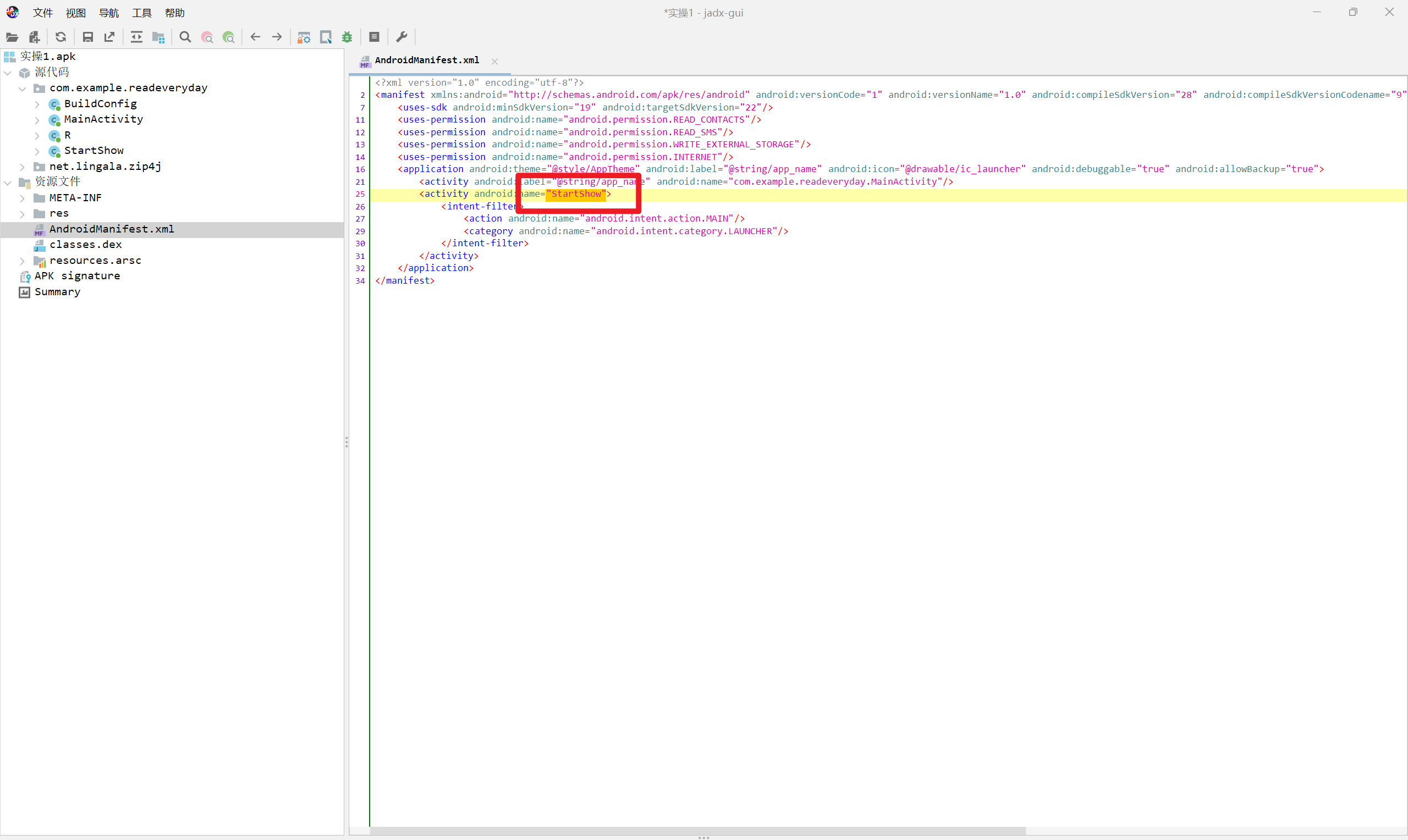Open the 帮助 menu
Viewport: 1408px width, 840px height.
point(174,13)
